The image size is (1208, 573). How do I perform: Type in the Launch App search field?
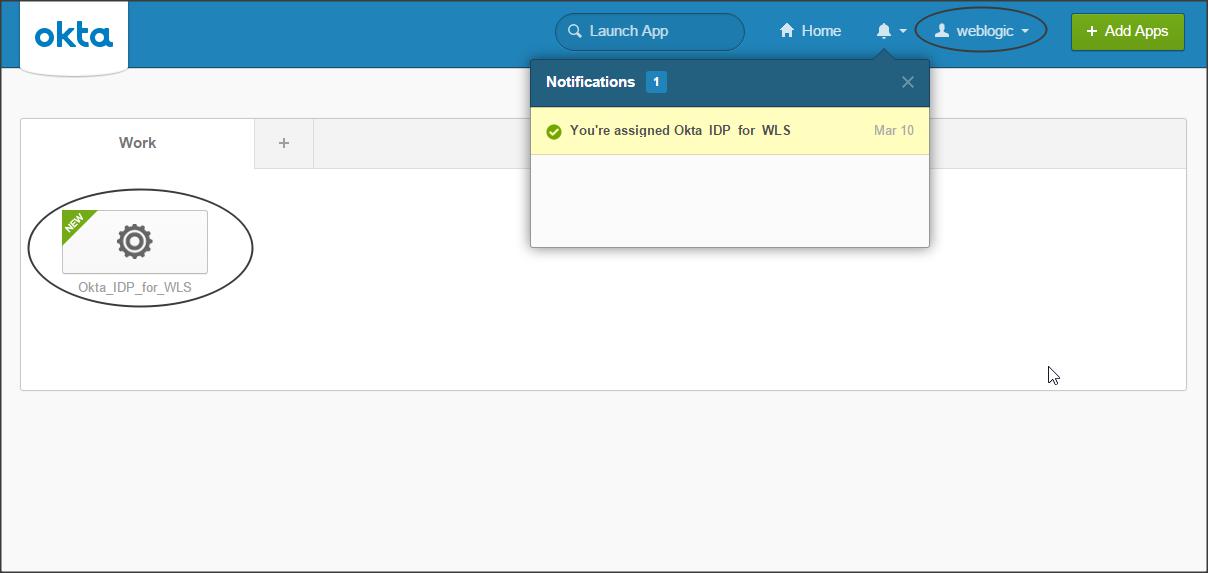coord(650,31)
